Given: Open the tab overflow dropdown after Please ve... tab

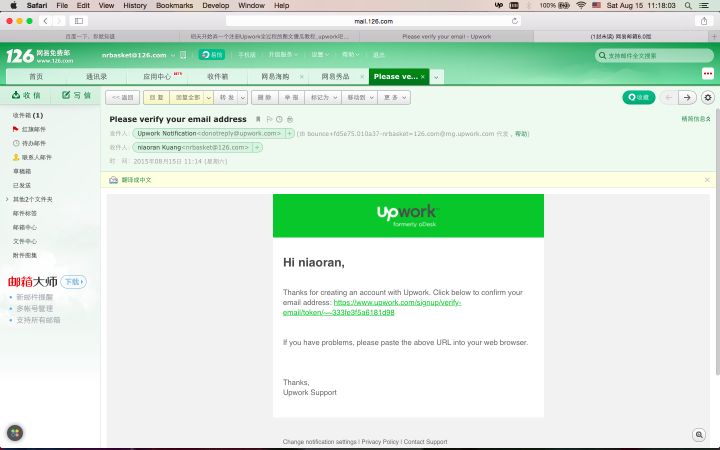Looking at the screenshot, I should (436, 77).
